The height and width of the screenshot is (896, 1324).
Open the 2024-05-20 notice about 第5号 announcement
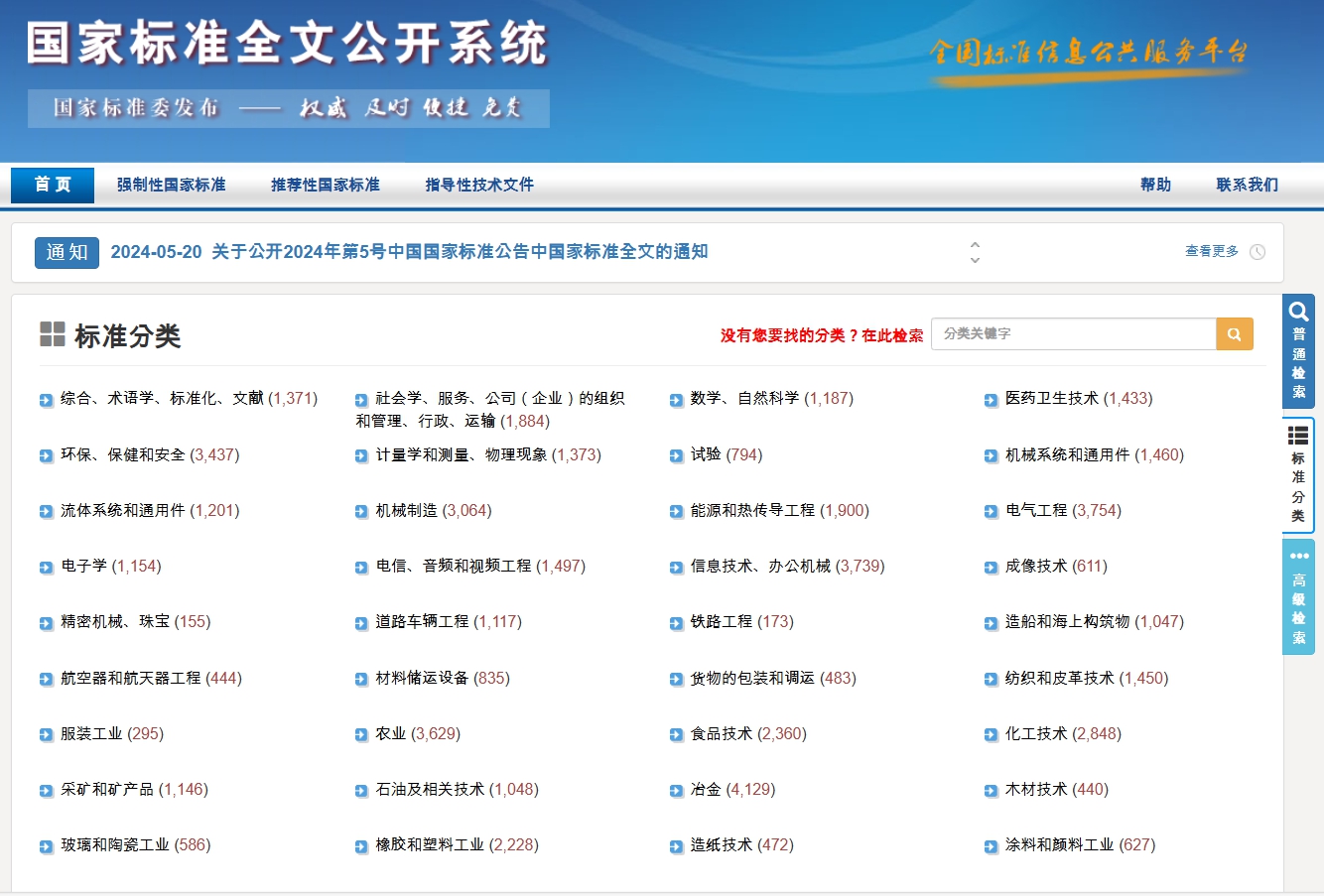tap(409, 252)
